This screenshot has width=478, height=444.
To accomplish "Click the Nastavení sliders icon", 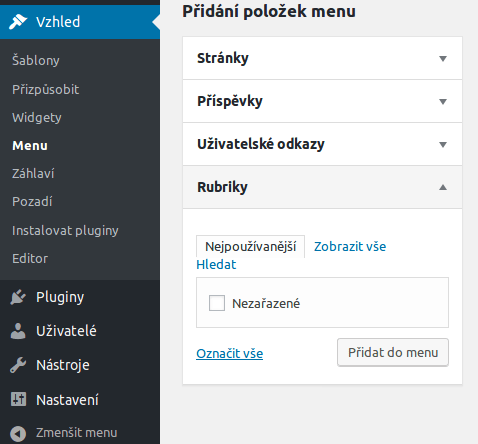I will (x=18, y=399).
